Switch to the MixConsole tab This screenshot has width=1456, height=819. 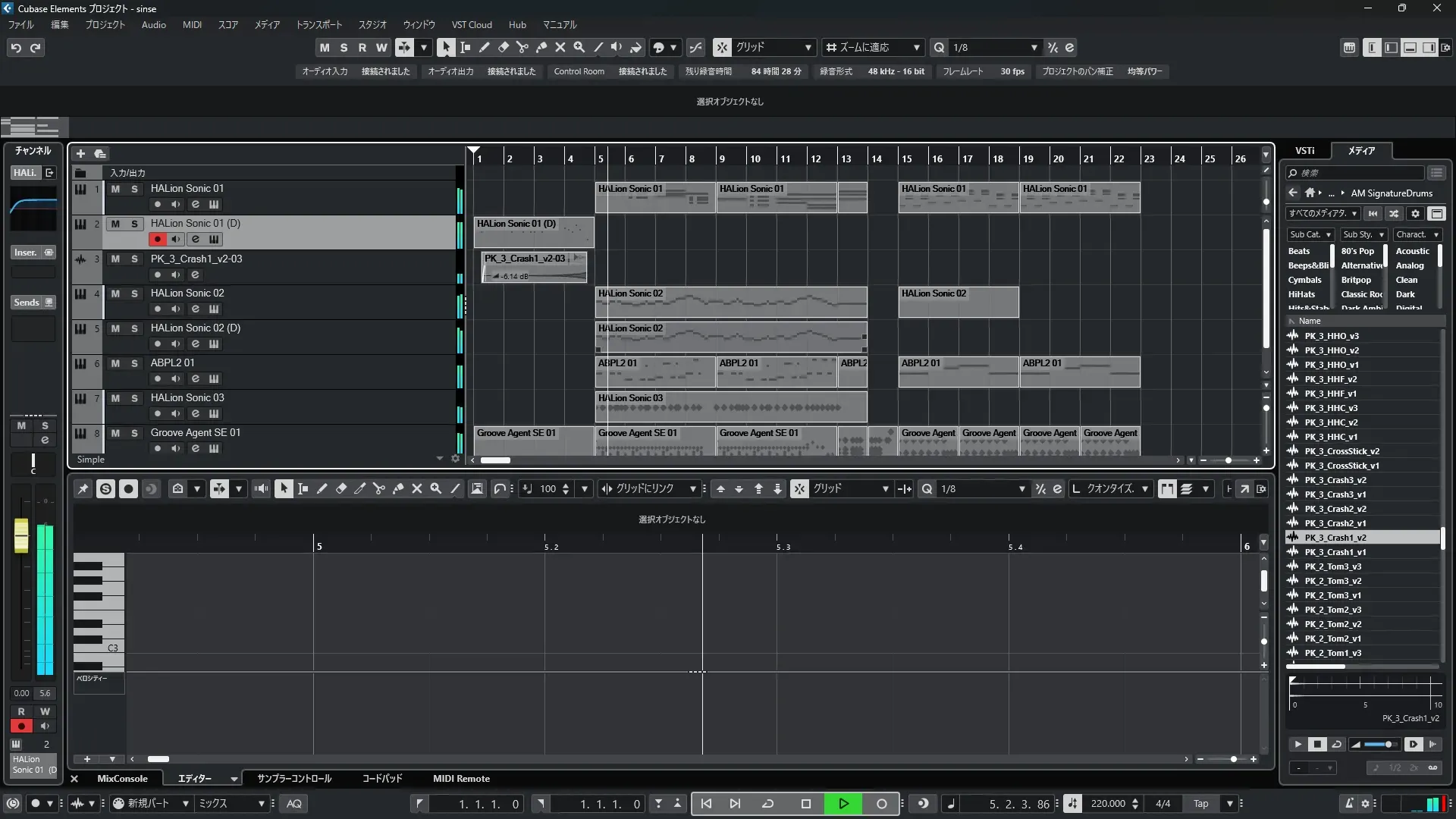click(x=122, y=779)
